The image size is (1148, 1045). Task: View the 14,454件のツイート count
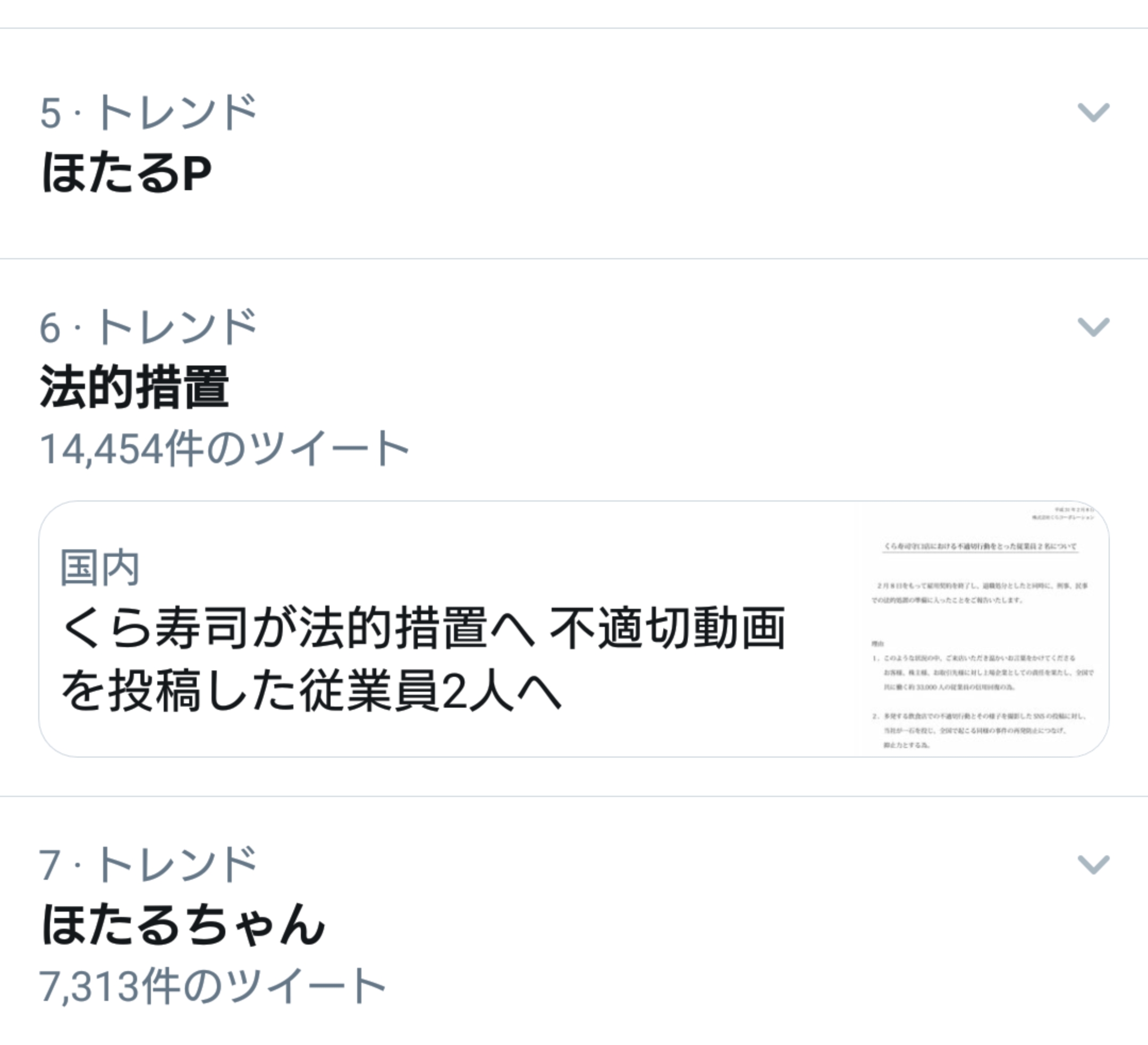224,449
